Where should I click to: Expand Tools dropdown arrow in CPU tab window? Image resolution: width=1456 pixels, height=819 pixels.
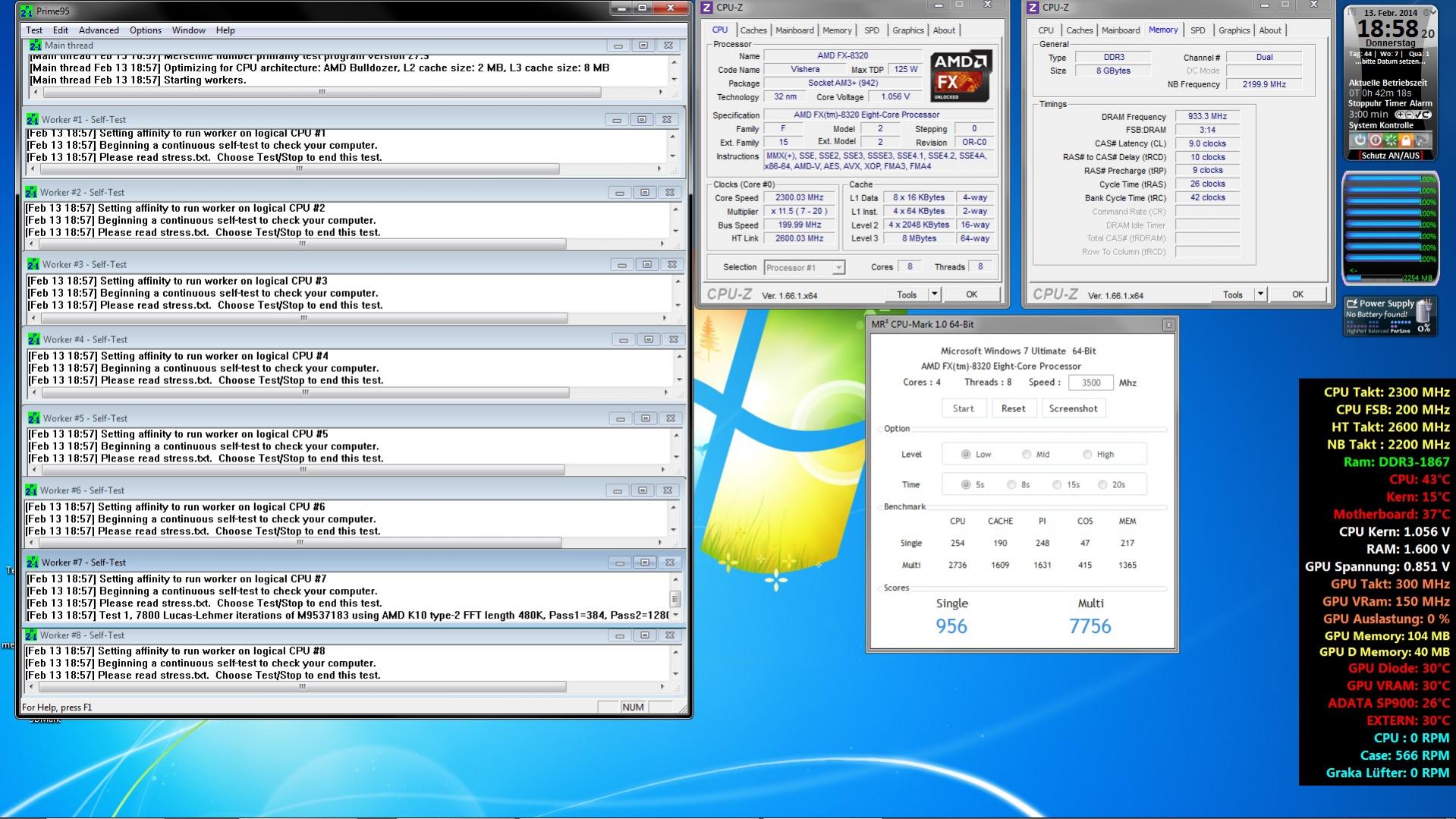[935, 295]
